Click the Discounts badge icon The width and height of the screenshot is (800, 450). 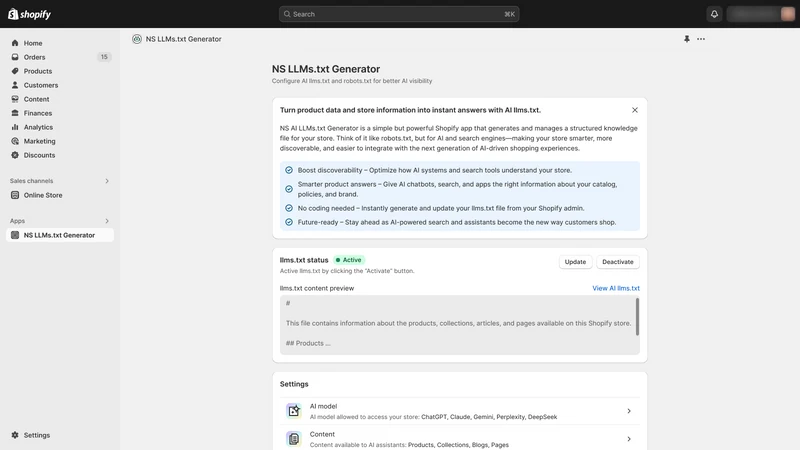[15, 155]
